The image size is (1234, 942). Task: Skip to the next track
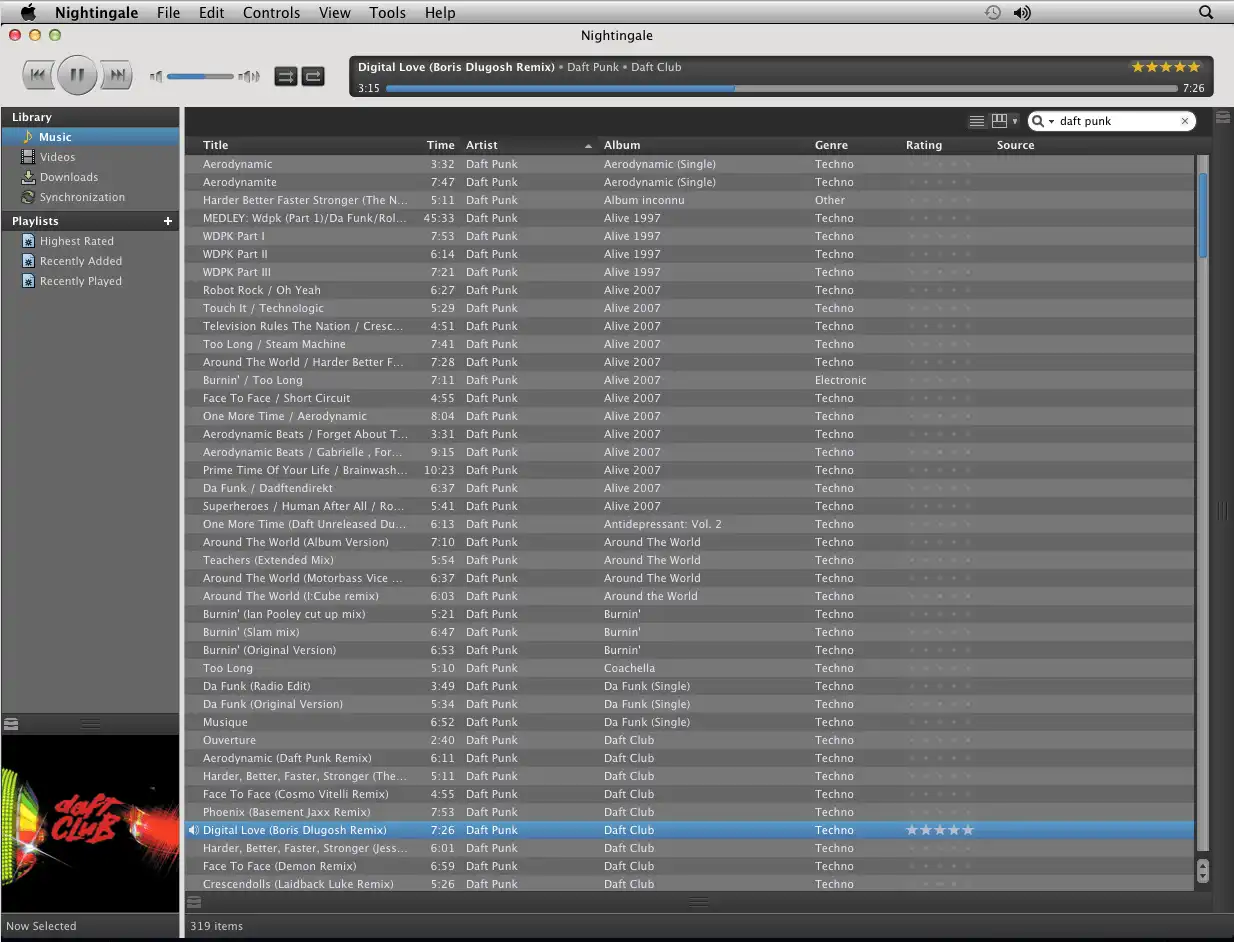pos(117,75)
